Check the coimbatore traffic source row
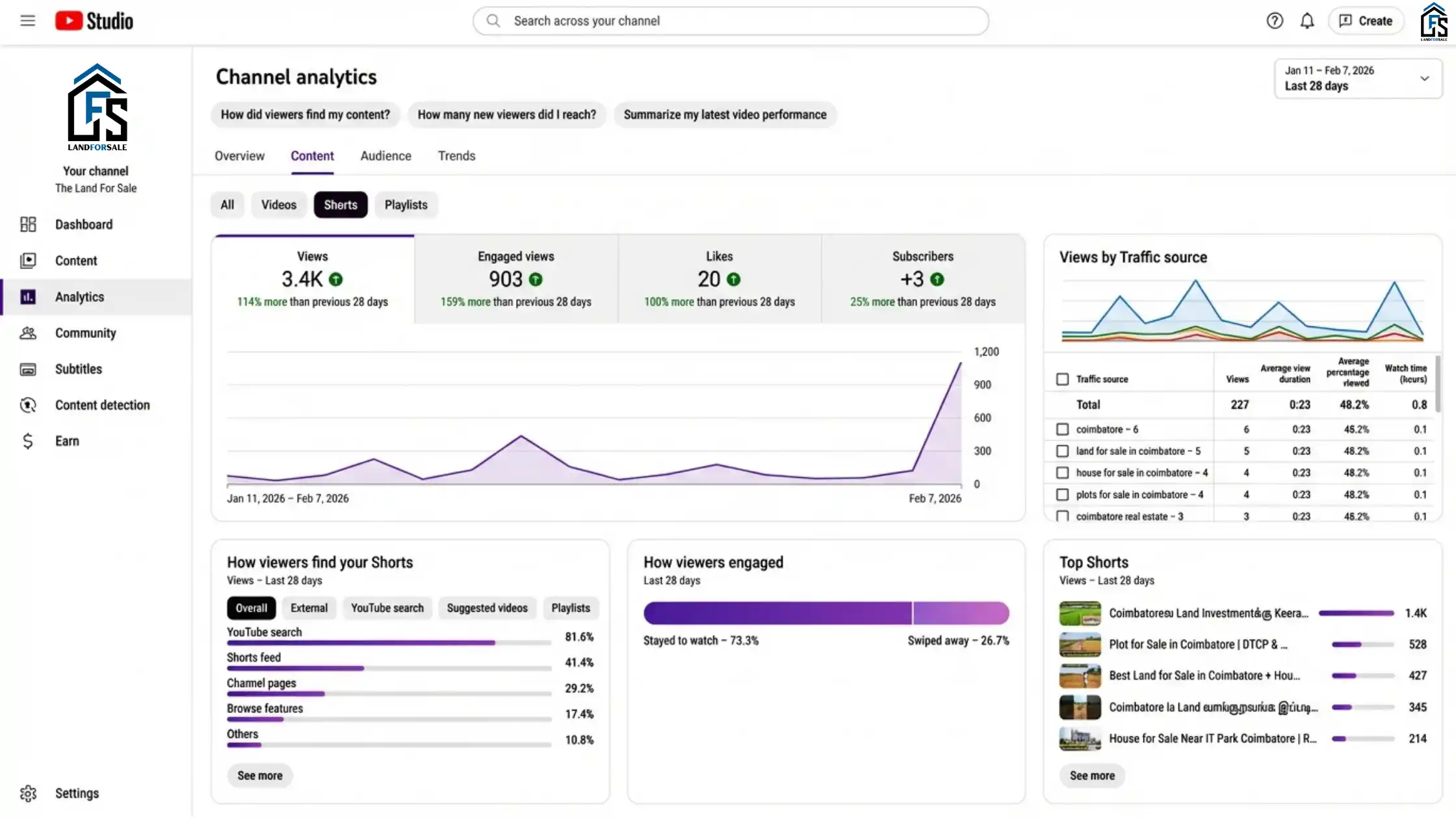 (1063, 429)
